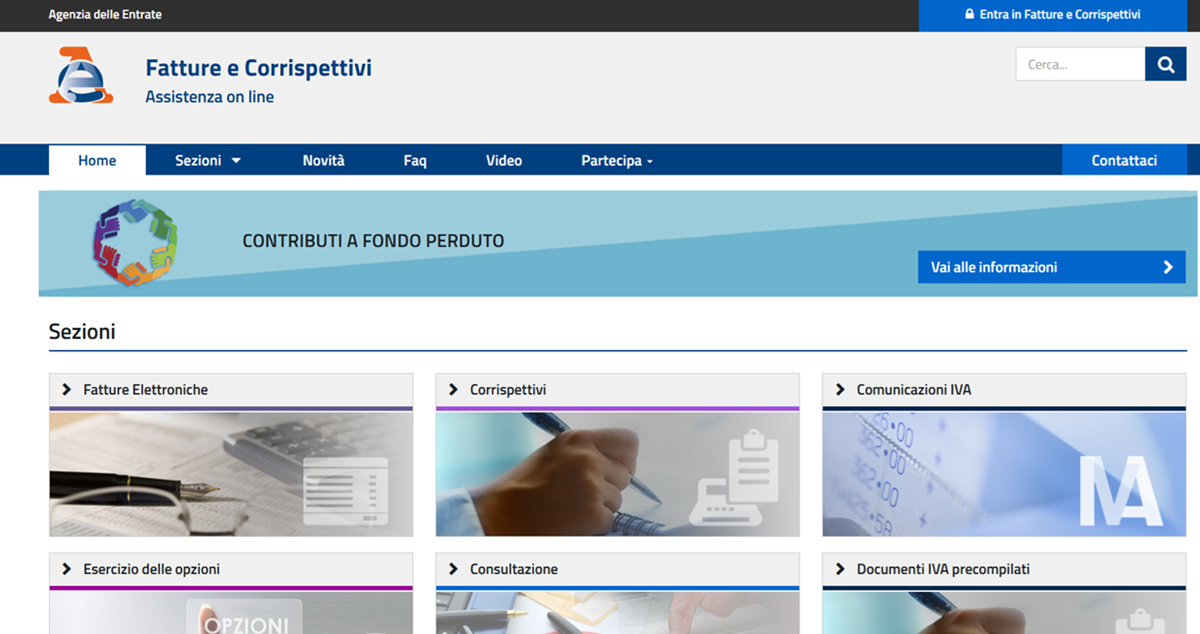Image resolution: width=1200 pixels, height=634 pixels.
Task: Click the Agenzia delle Entrate logo
Action: tap(74, 76)
